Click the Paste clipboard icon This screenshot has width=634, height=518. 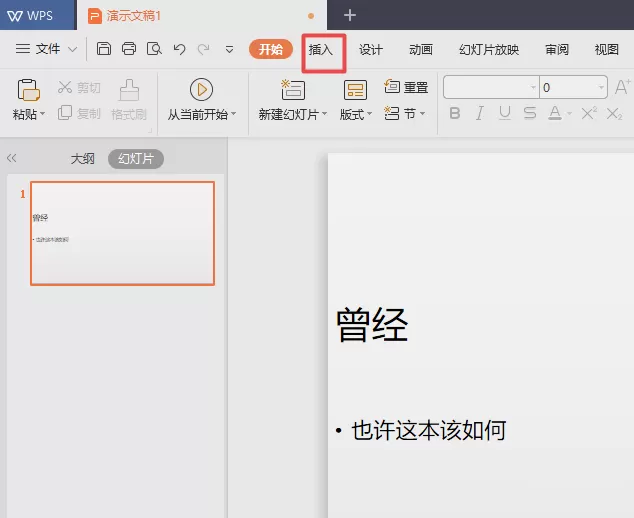point(28,90)
